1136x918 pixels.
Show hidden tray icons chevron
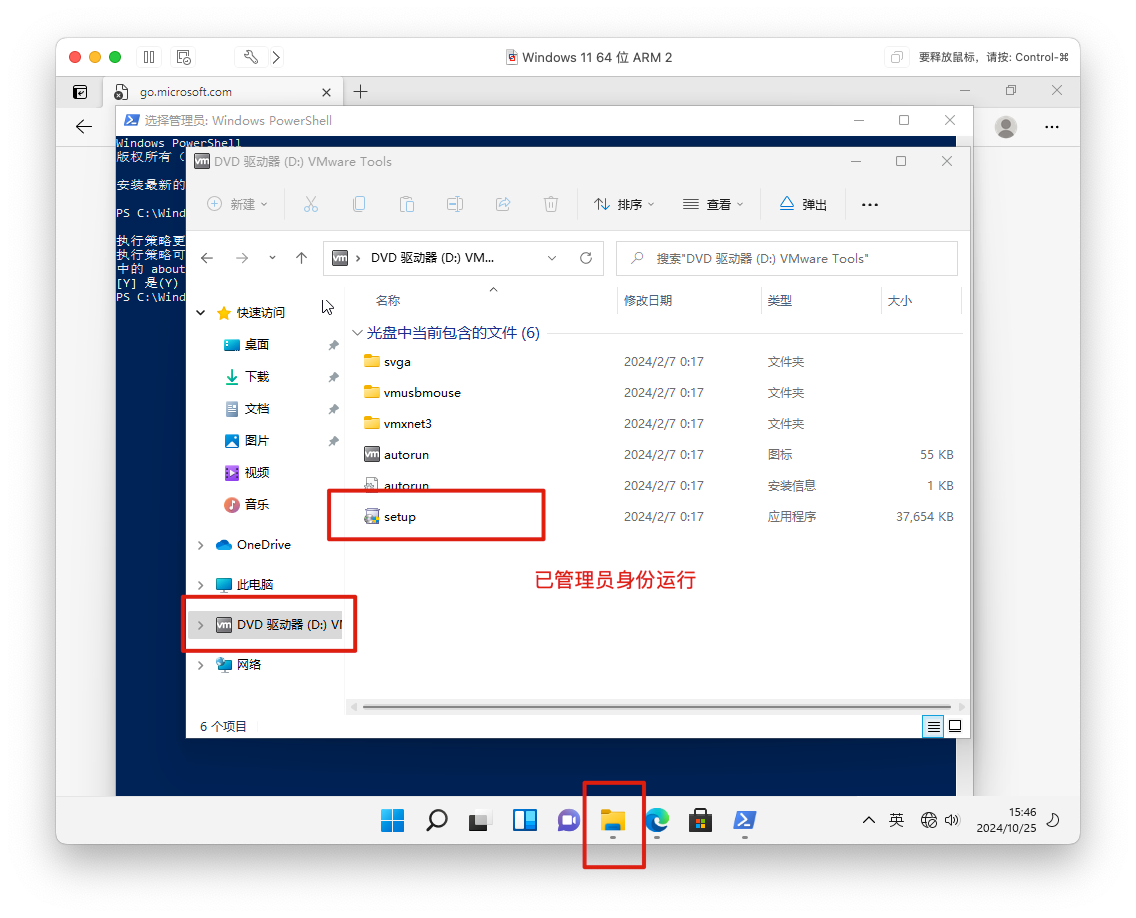coord(868,820)
